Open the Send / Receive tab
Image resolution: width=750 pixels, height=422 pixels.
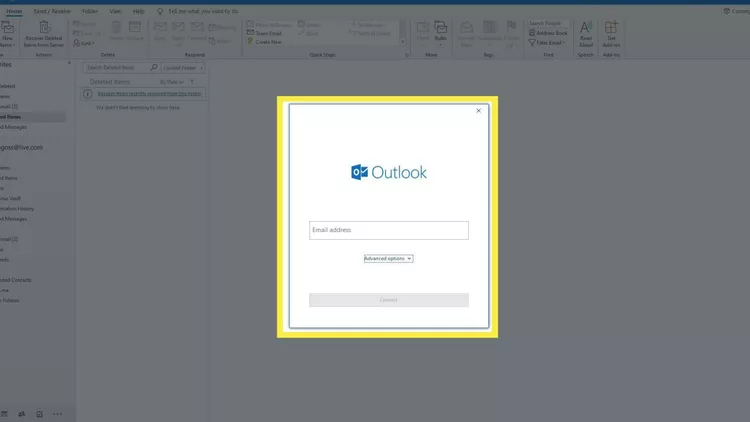52,11
